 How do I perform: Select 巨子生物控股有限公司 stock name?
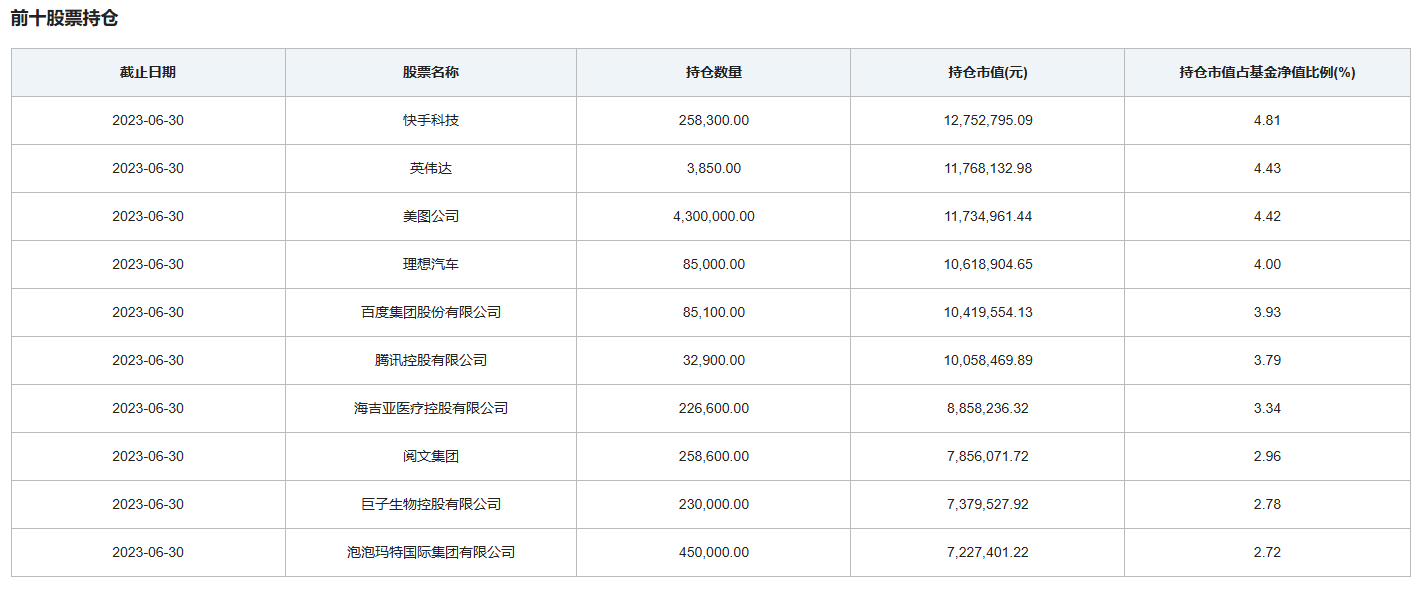pyautogui.click(x=431, y=505)
